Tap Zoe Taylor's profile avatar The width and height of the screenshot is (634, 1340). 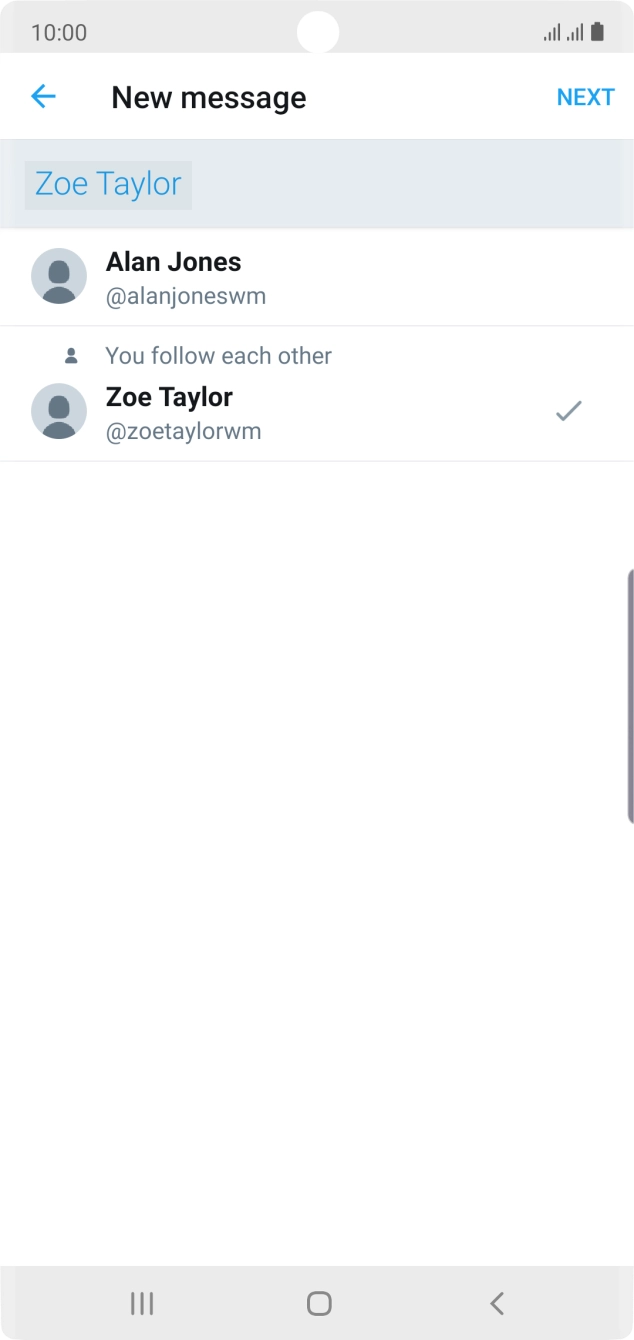pyautogui.click(x=59, y=411)
